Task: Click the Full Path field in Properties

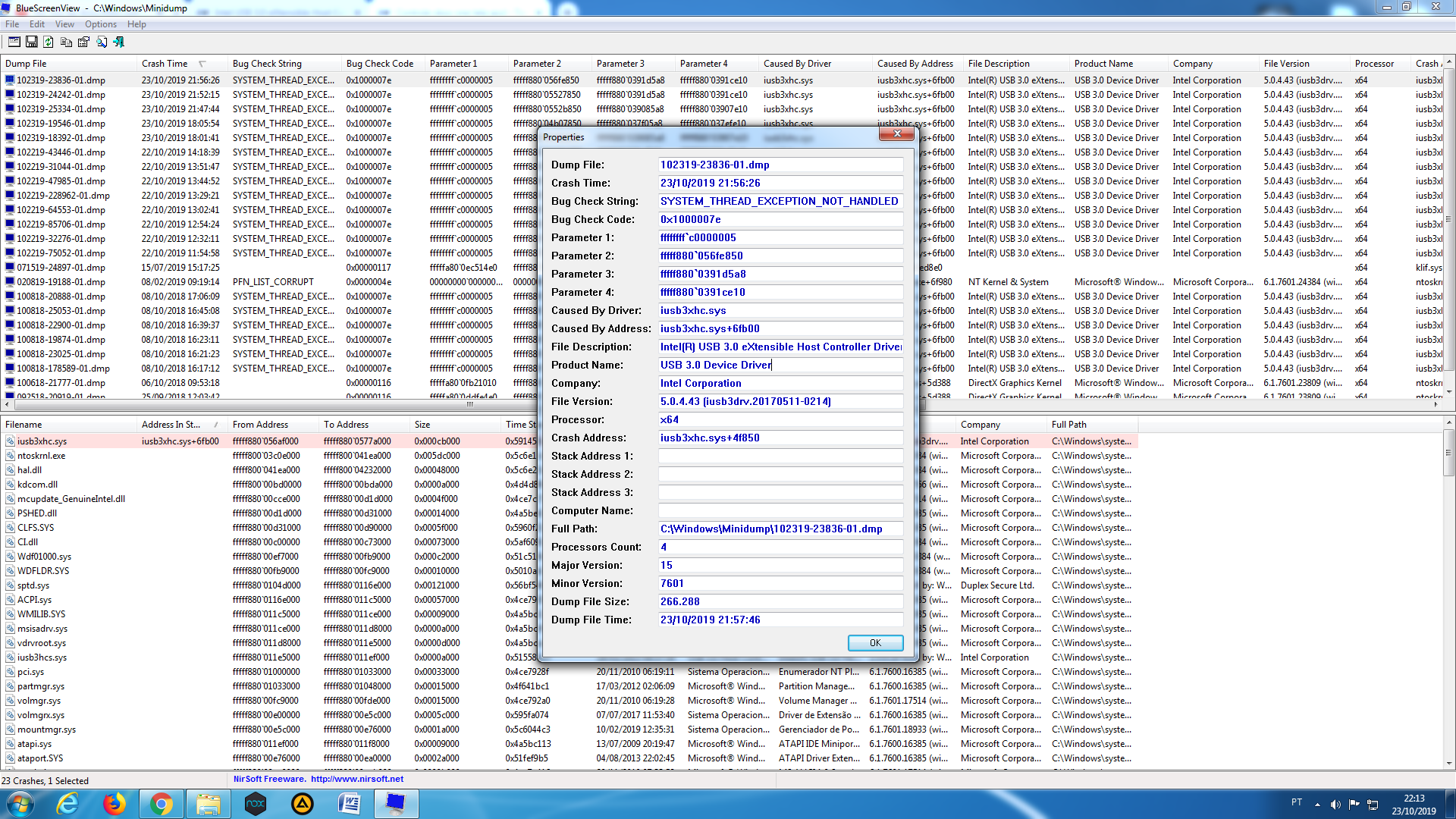Action: (780, 529)
